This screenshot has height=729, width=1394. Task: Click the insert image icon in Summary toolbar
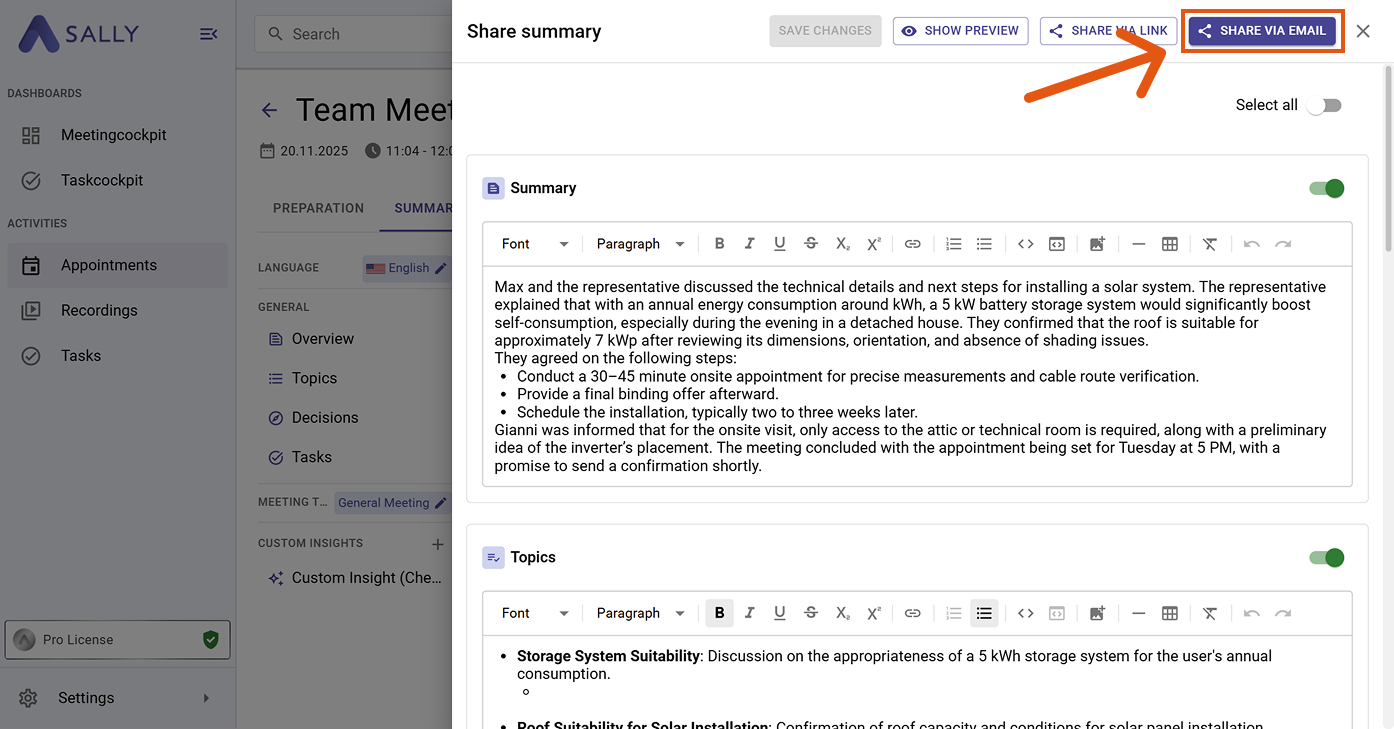[1097, 244]
